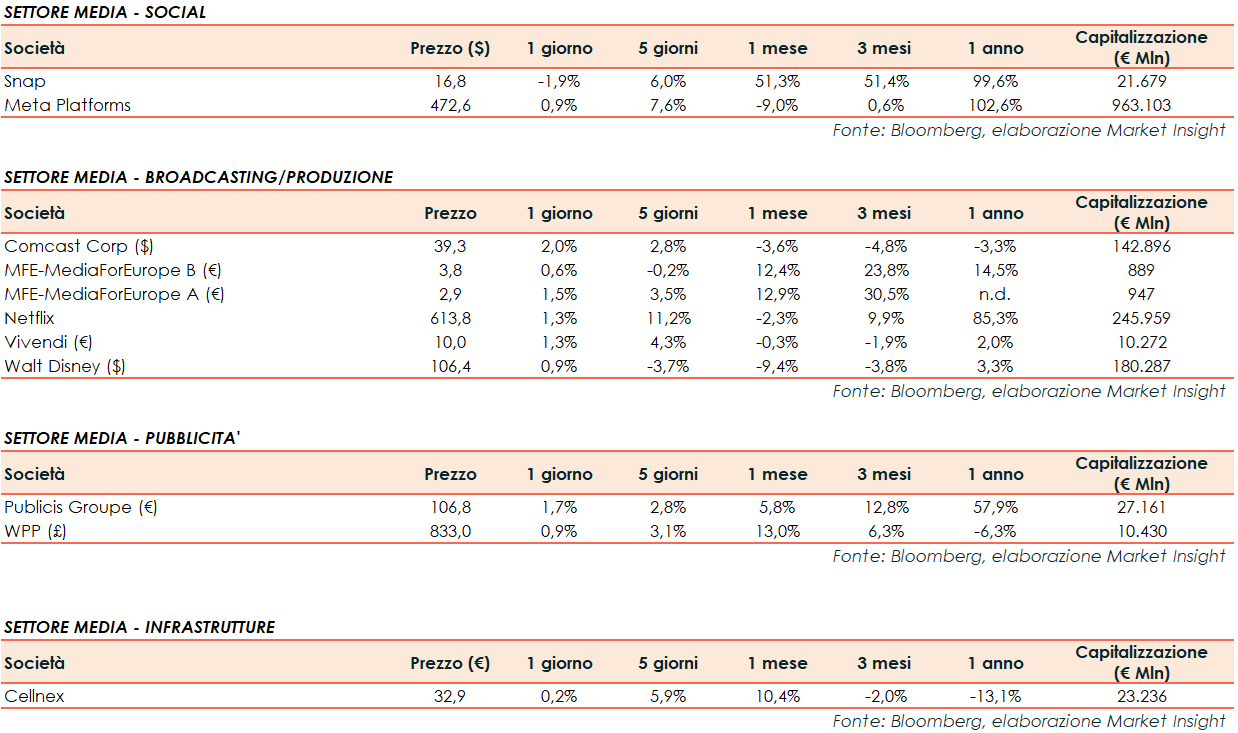
Task: Select Netflix market capitalization value 245.959
Action: tap(1141, 318)
